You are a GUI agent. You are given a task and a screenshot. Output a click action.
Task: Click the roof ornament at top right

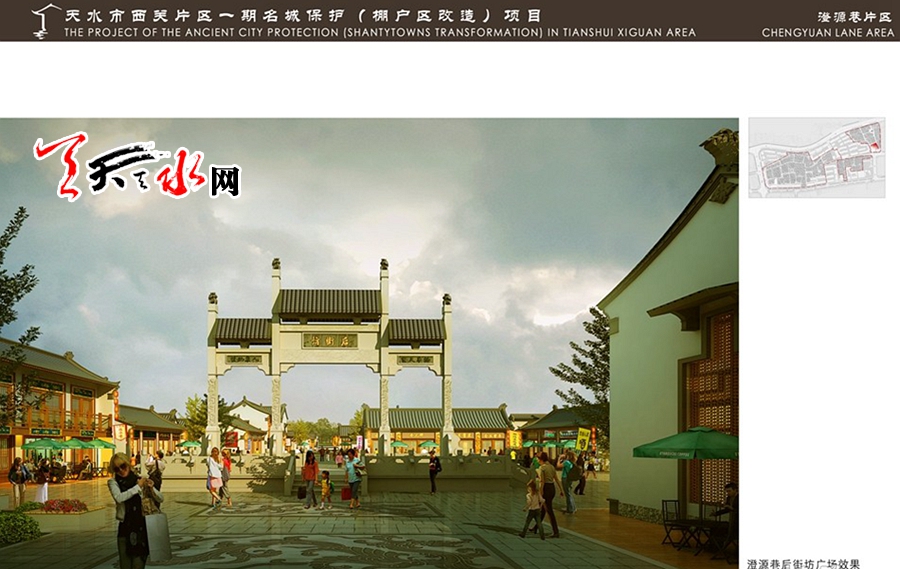pos(720,148)
